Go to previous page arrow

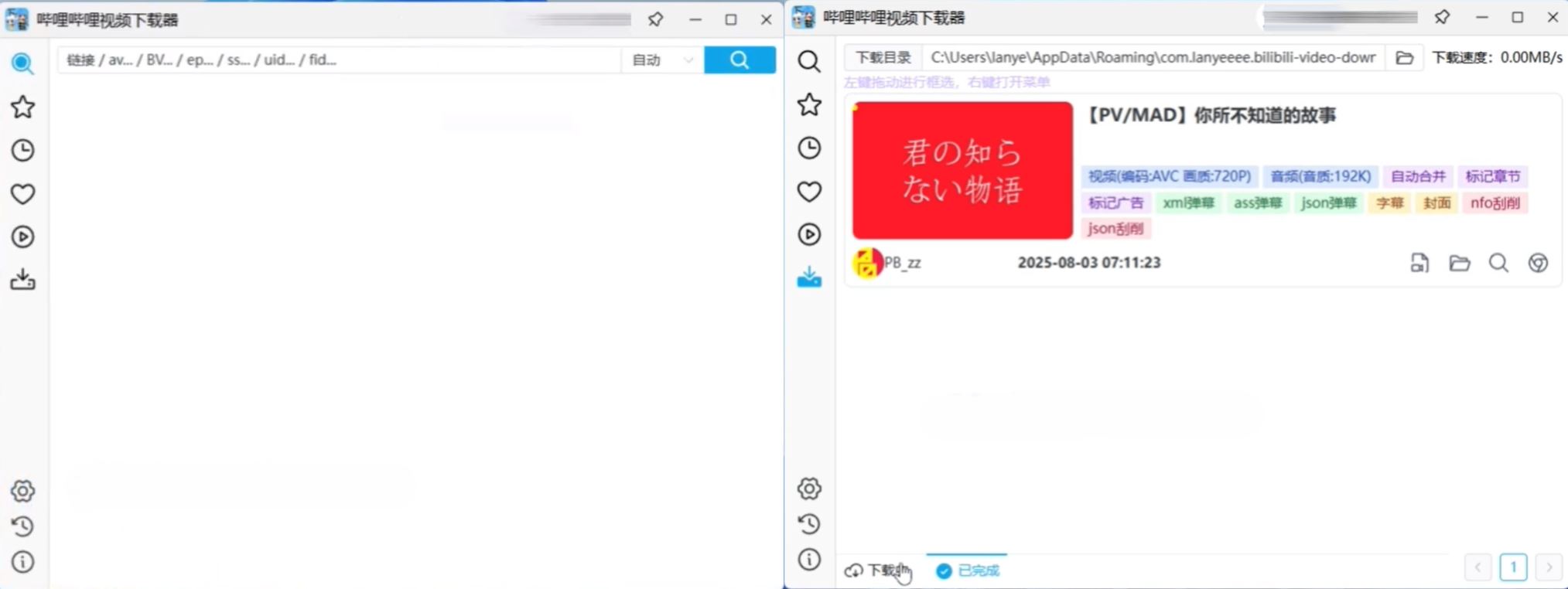tap(1477, 567)
